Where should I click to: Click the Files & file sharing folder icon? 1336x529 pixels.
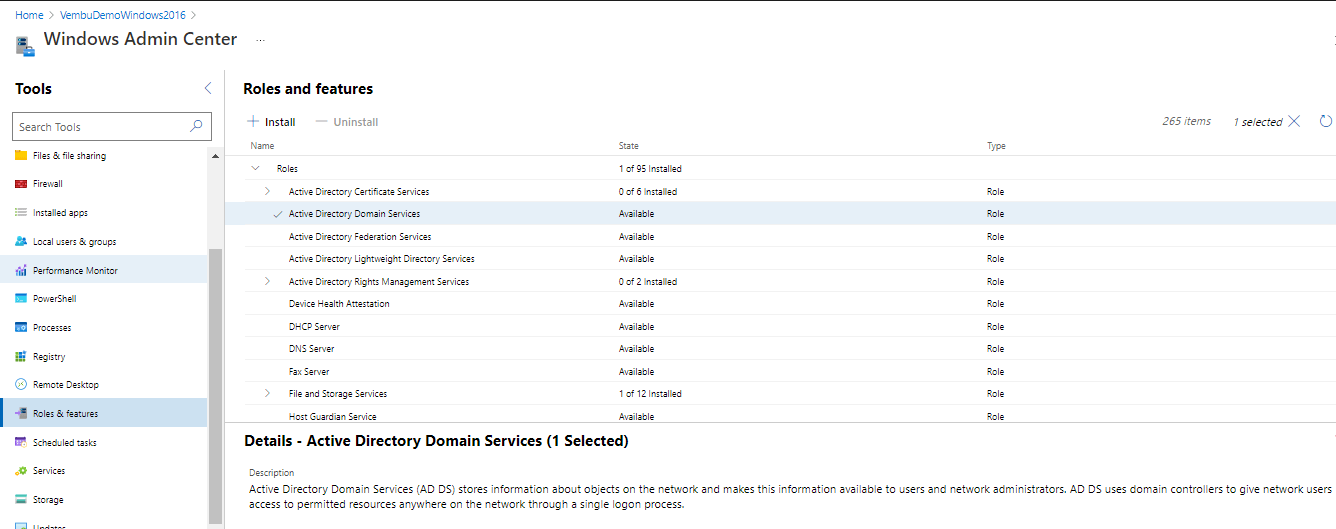tap(21, 156)
